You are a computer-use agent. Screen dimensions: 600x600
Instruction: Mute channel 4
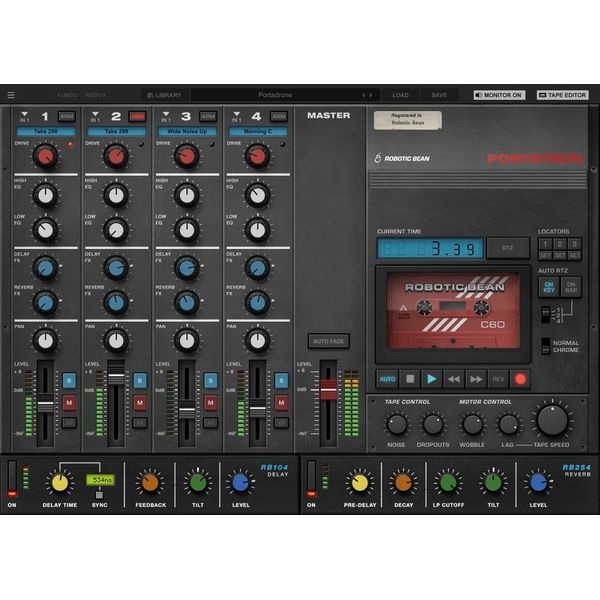click(x=281, y=403)
